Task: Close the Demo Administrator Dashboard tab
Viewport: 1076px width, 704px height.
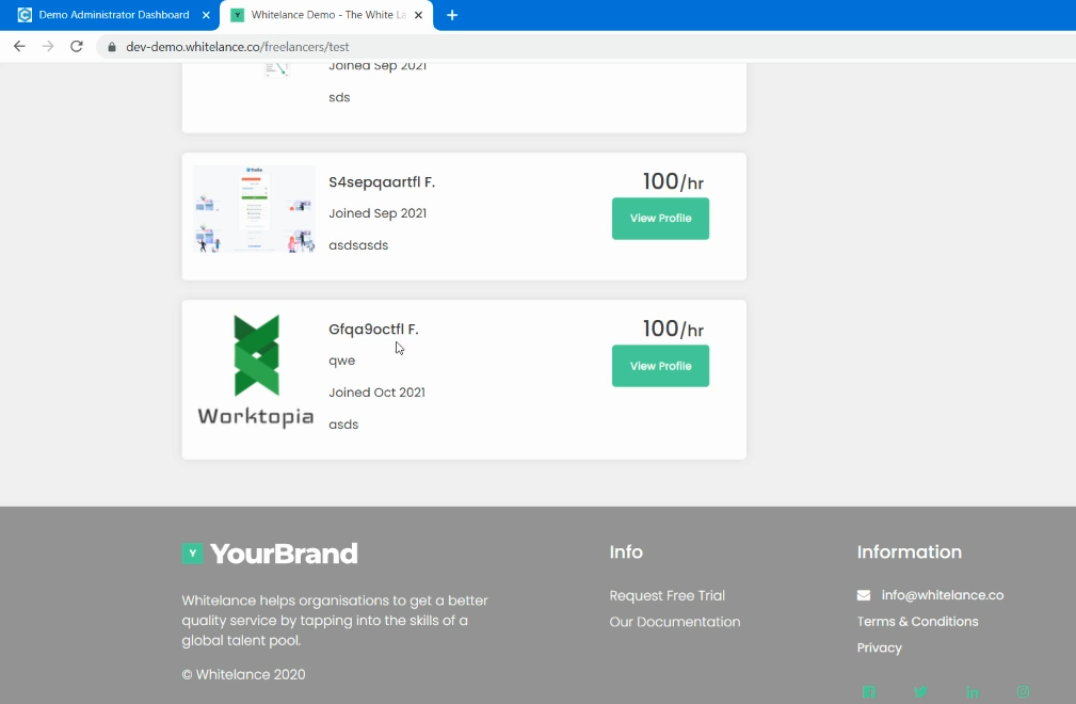Action: (x=206, y=15)
